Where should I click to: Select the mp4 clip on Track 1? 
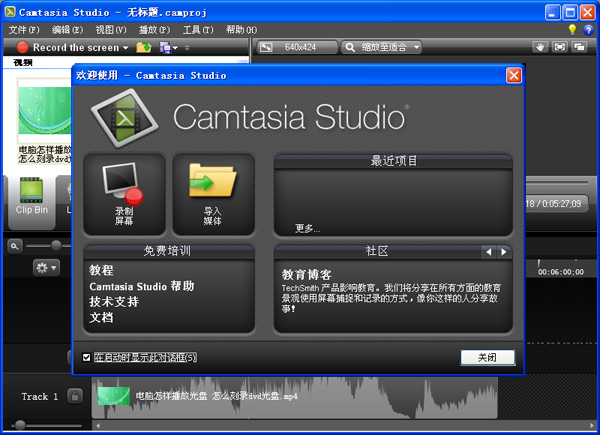click(x=295, y=397)
